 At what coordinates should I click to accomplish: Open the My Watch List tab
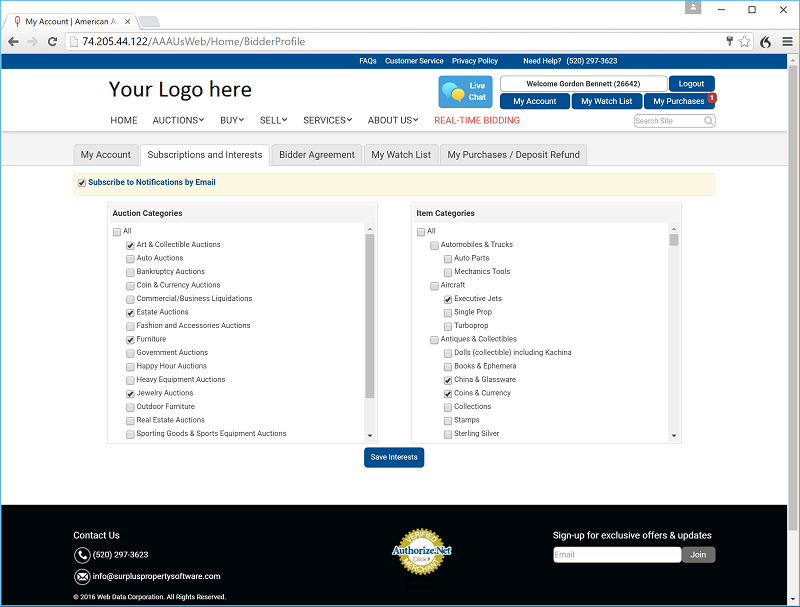coord(401,155)
